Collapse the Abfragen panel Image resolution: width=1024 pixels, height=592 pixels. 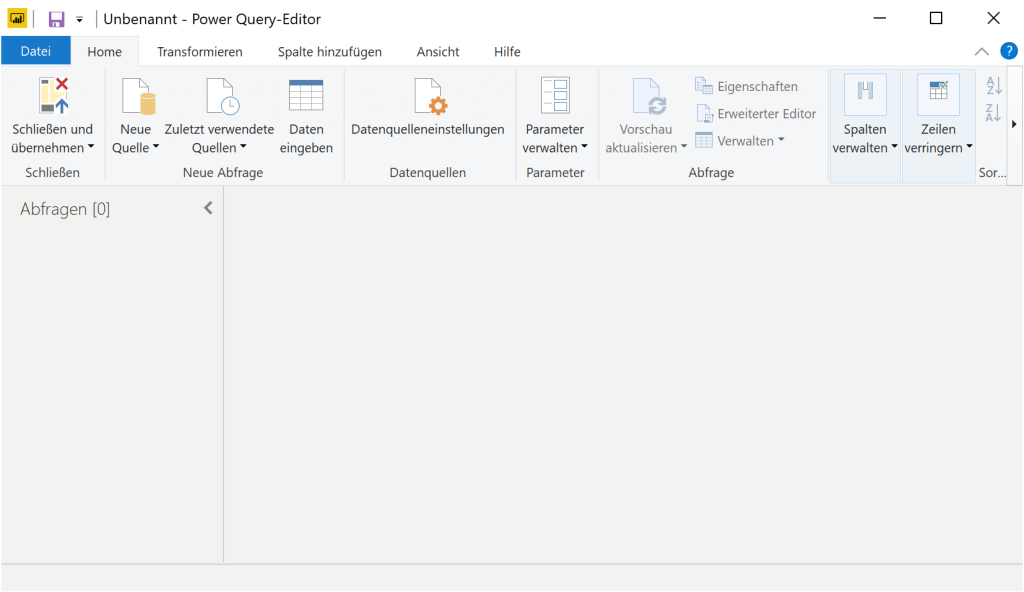click(x=208, y=208)
